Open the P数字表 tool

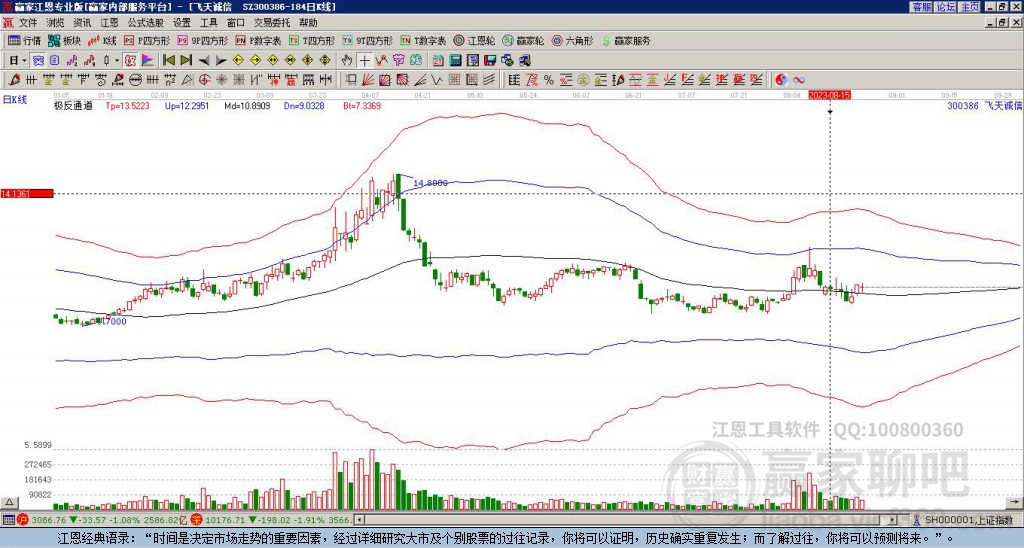pos(259,40)
